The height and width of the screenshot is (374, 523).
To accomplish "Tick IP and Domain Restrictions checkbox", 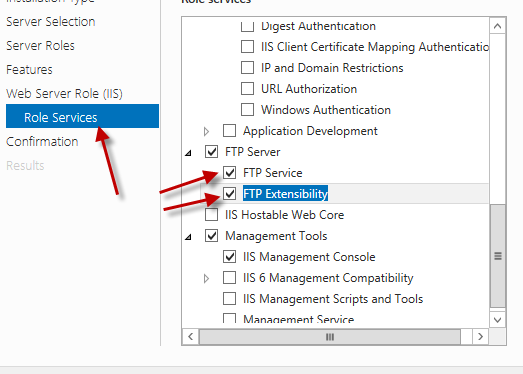I will coord(247,67).
